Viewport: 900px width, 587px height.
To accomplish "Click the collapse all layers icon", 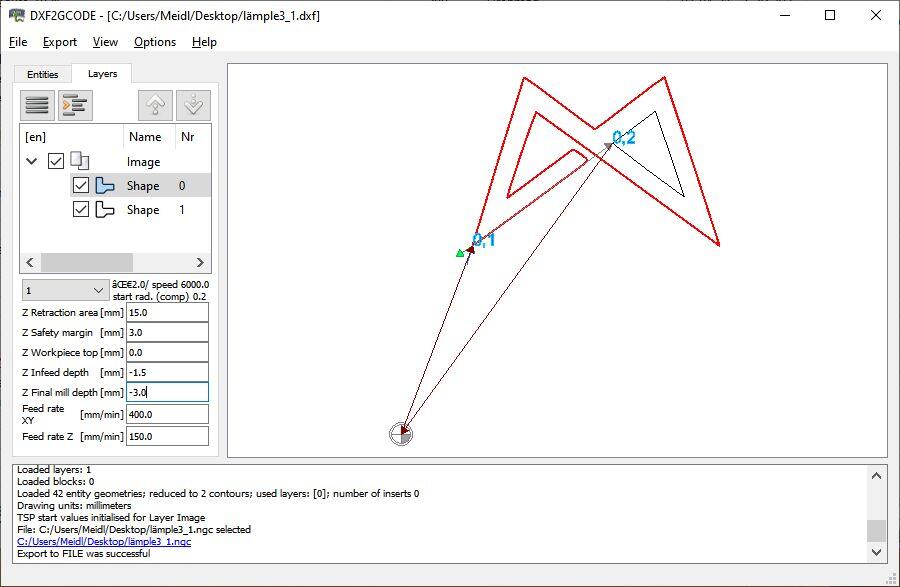I will 37,104.
